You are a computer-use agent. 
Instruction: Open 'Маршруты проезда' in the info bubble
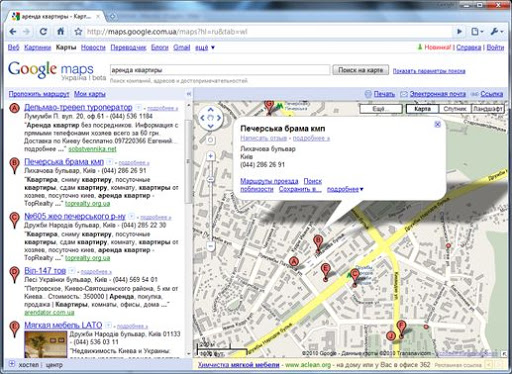[269, 181]
